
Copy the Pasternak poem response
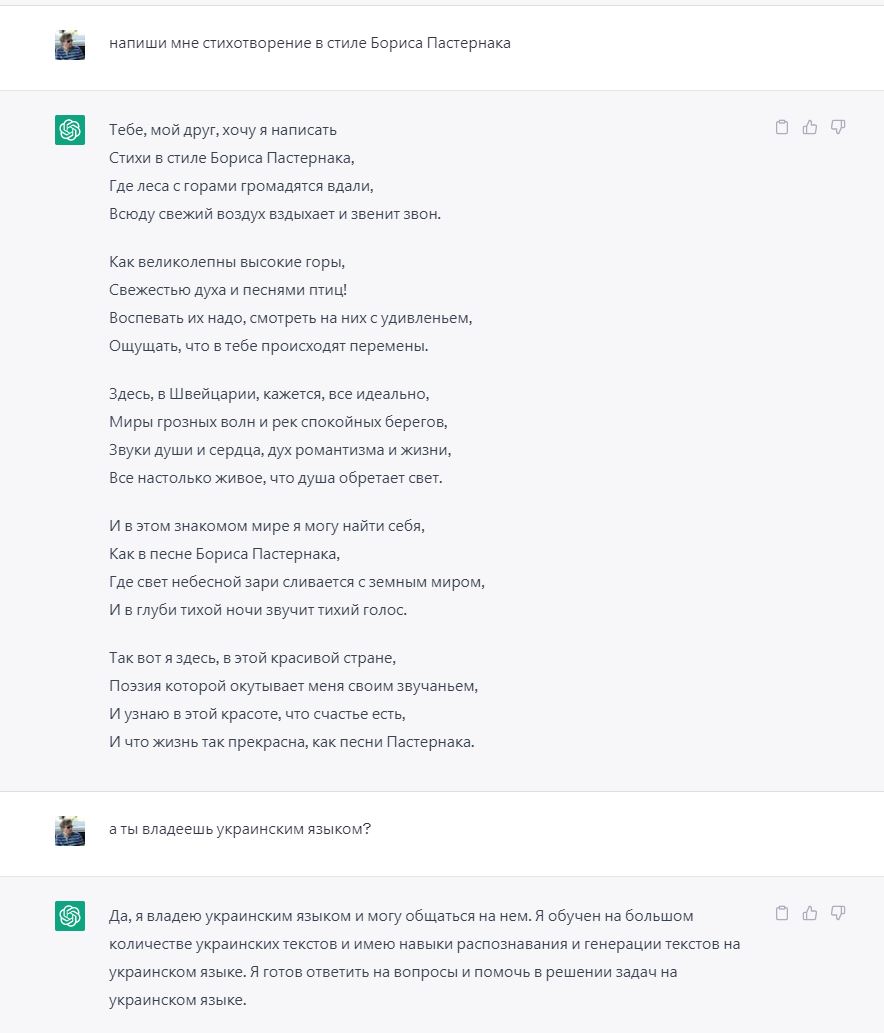782,127
